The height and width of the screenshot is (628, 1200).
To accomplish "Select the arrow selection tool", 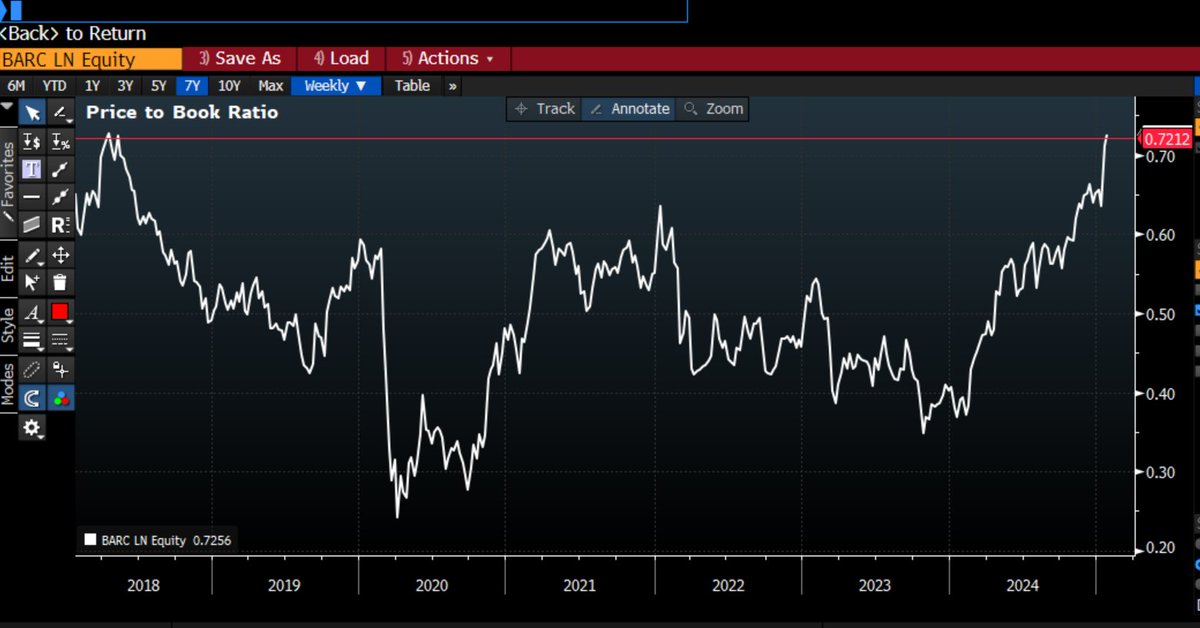I will [33, 113].
